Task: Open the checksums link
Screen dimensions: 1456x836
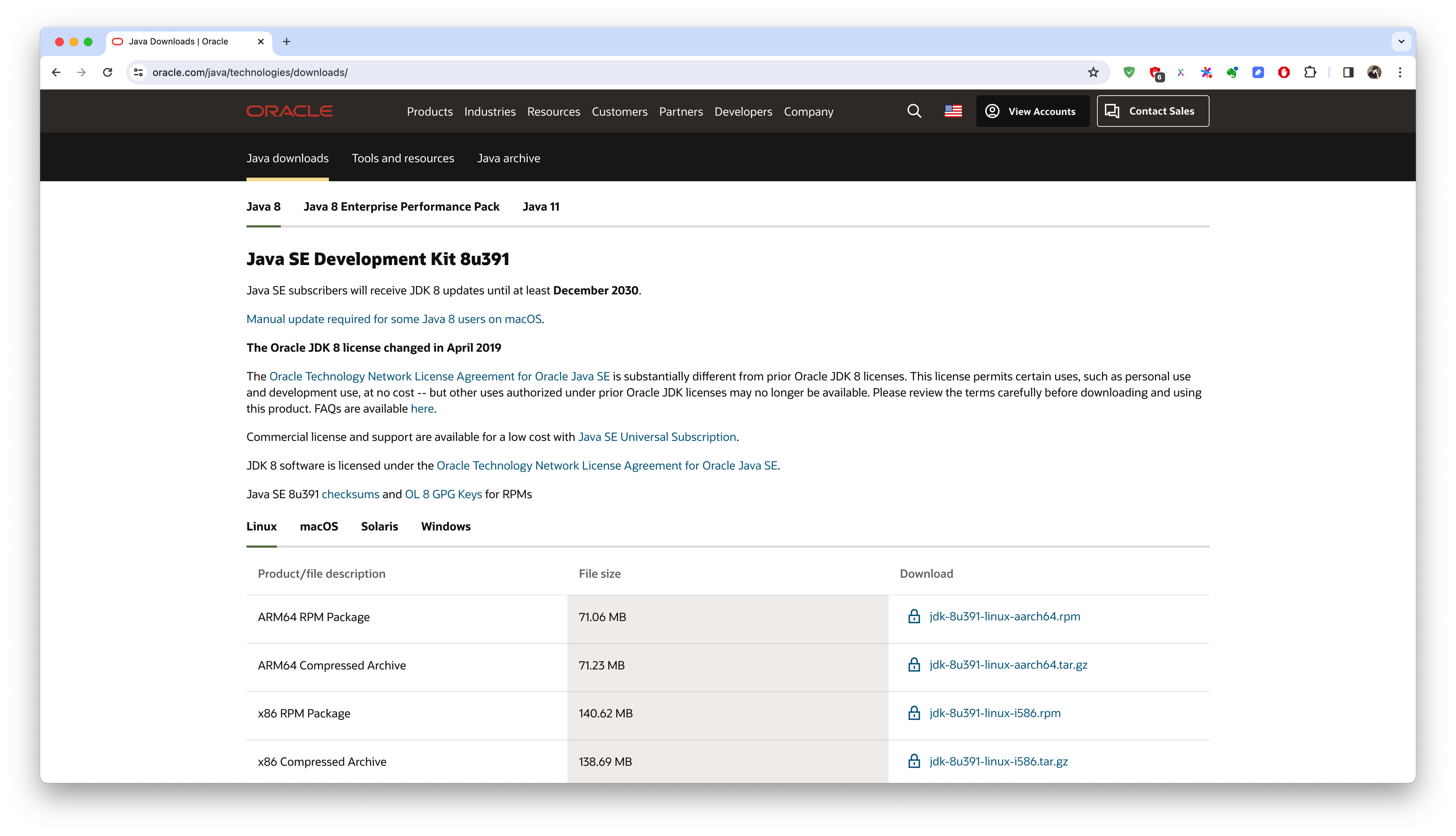Action: coord(350,494)
